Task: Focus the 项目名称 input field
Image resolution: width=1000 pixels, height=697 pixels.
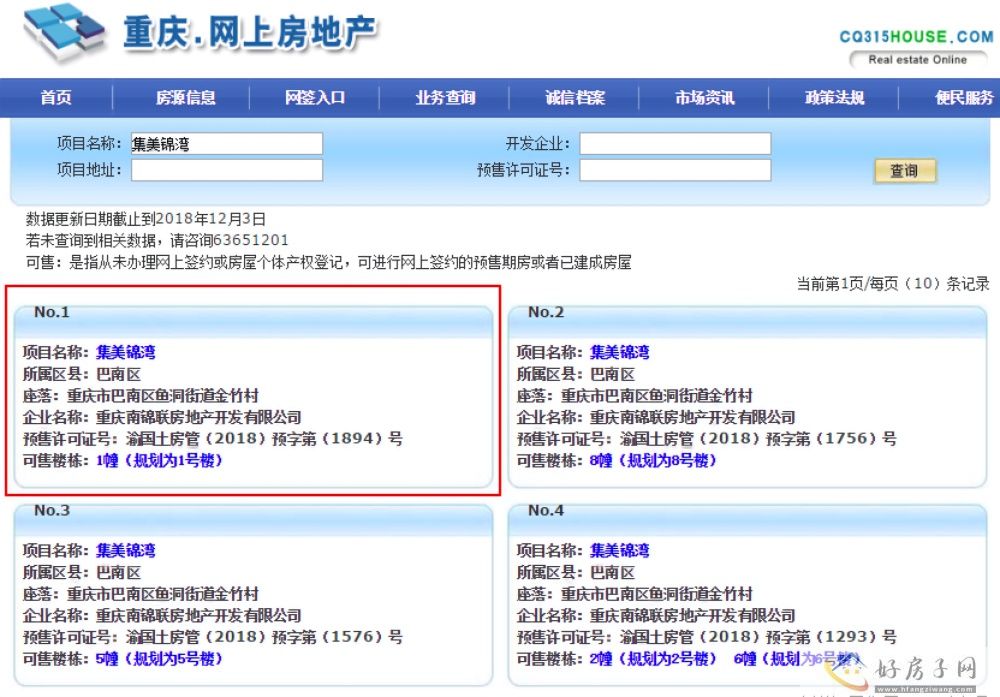Action: point(226,144)
